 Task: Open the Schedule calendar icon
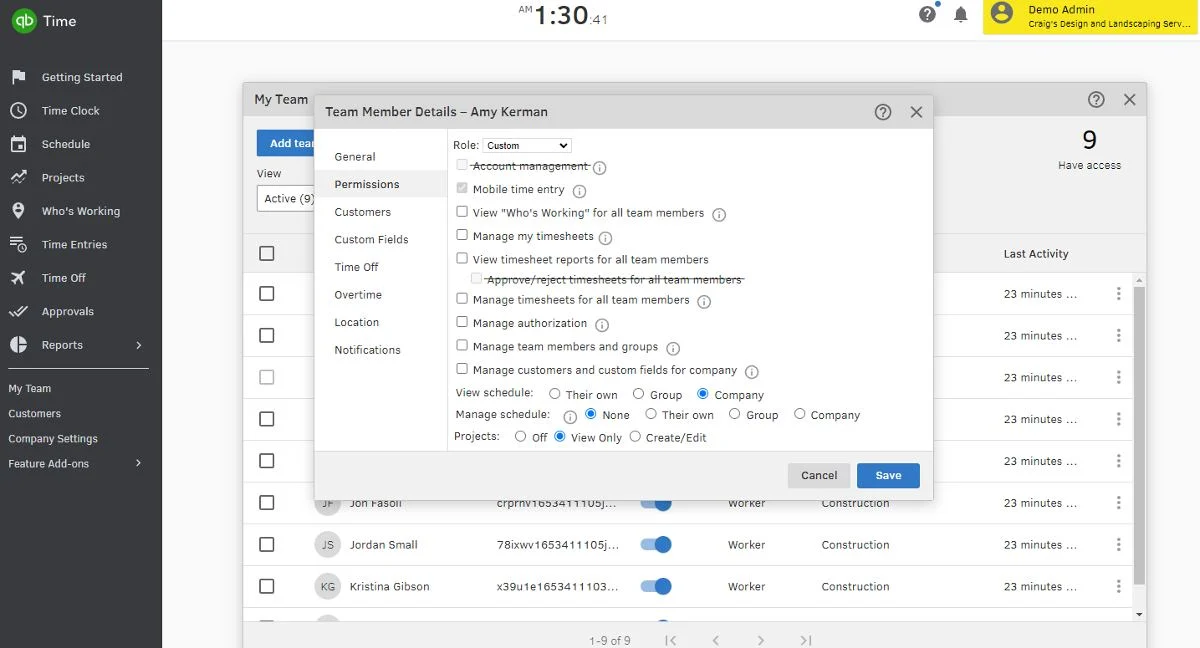(x=18, y=144)
